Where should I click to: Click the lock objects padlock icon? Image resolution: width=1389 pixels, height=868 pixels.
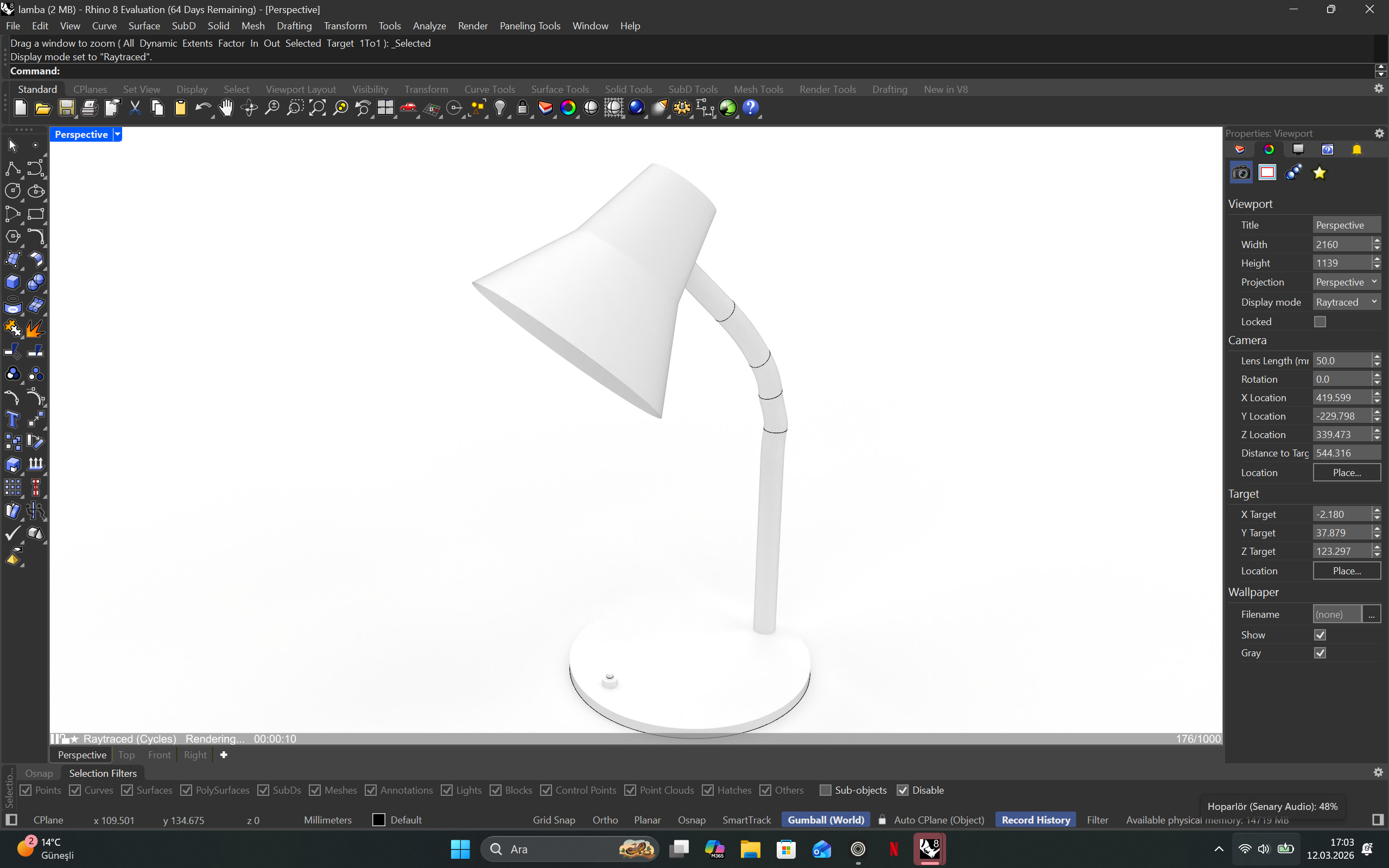click(522, 108)
